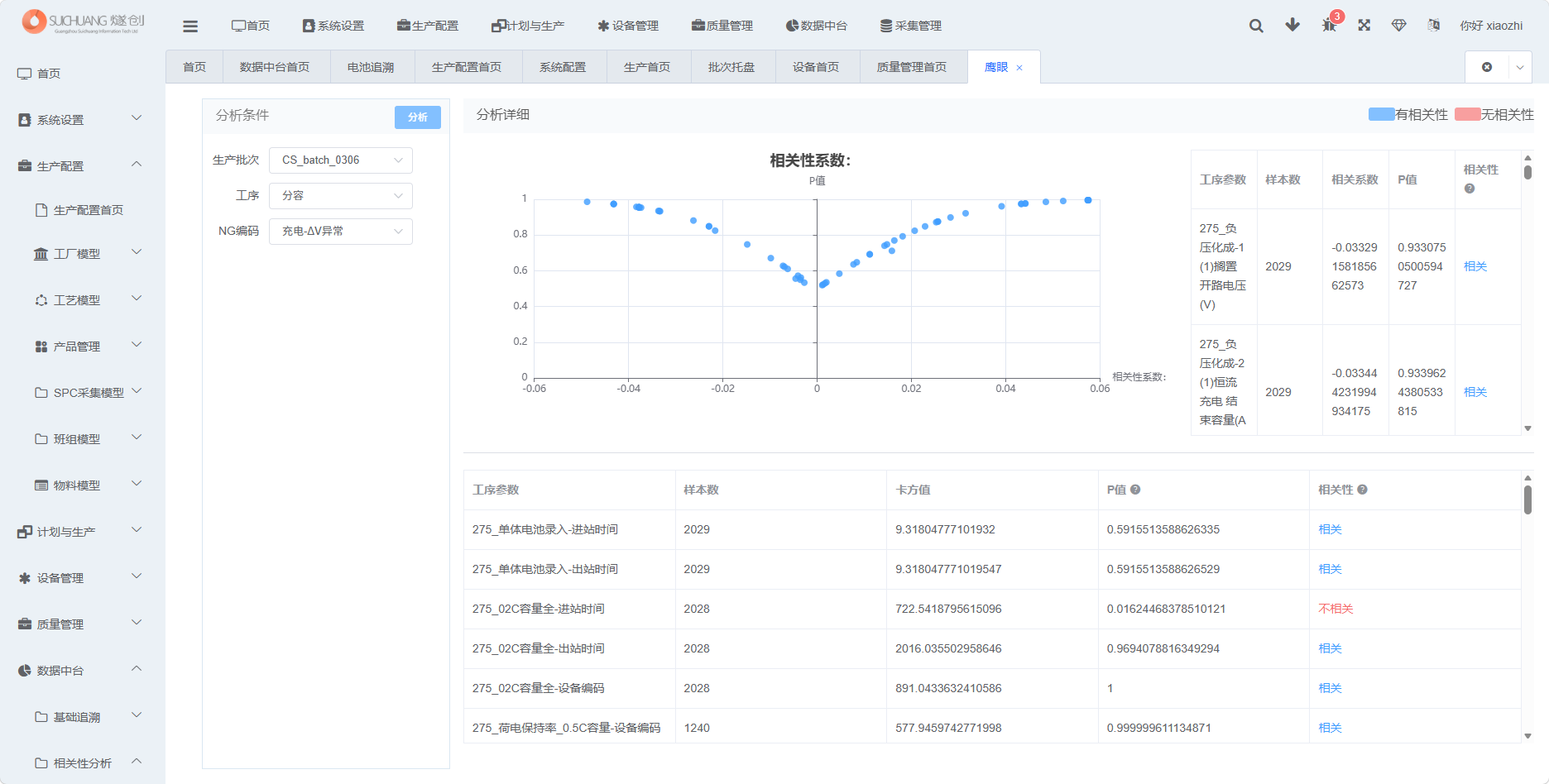The height and width of the screenshot is (784, 1549).
Task: Toggle the blue 有相关性 legend swatch
Action: [x=1382, y=114]
